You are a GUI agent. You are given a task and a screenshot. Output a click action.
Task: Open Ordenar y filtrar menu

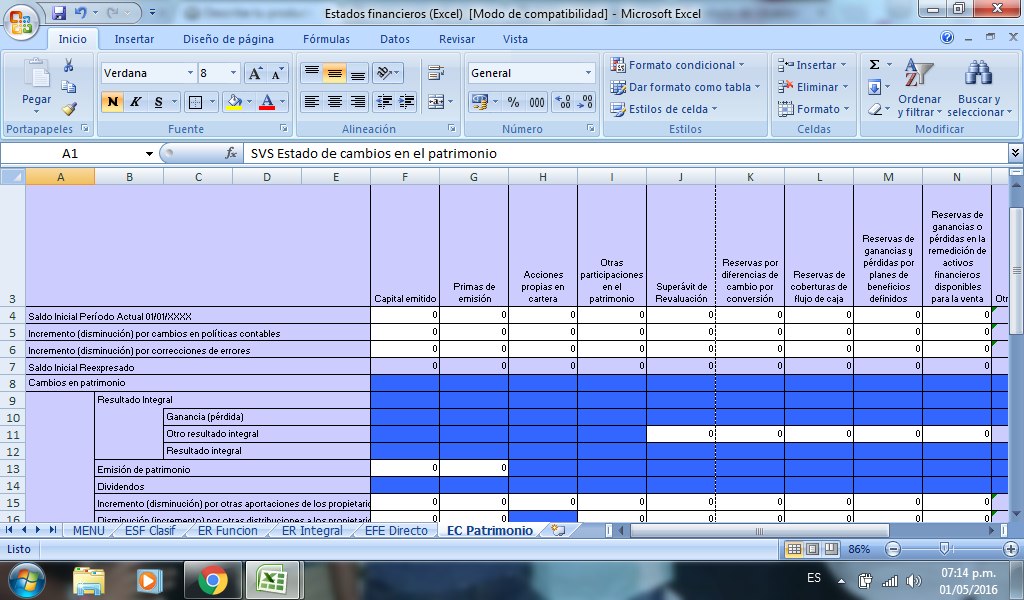click(x=920, y=88)
